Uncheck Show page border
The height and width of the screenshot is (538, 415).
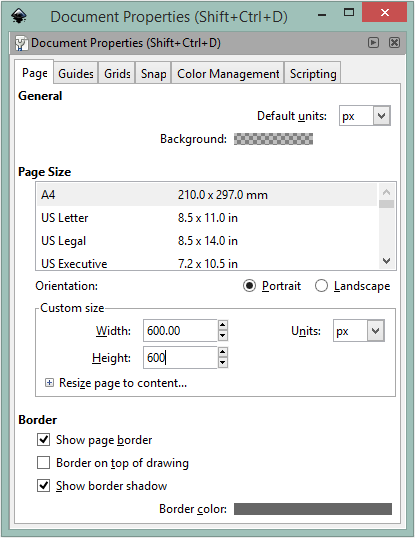click(x=44, y=440)
